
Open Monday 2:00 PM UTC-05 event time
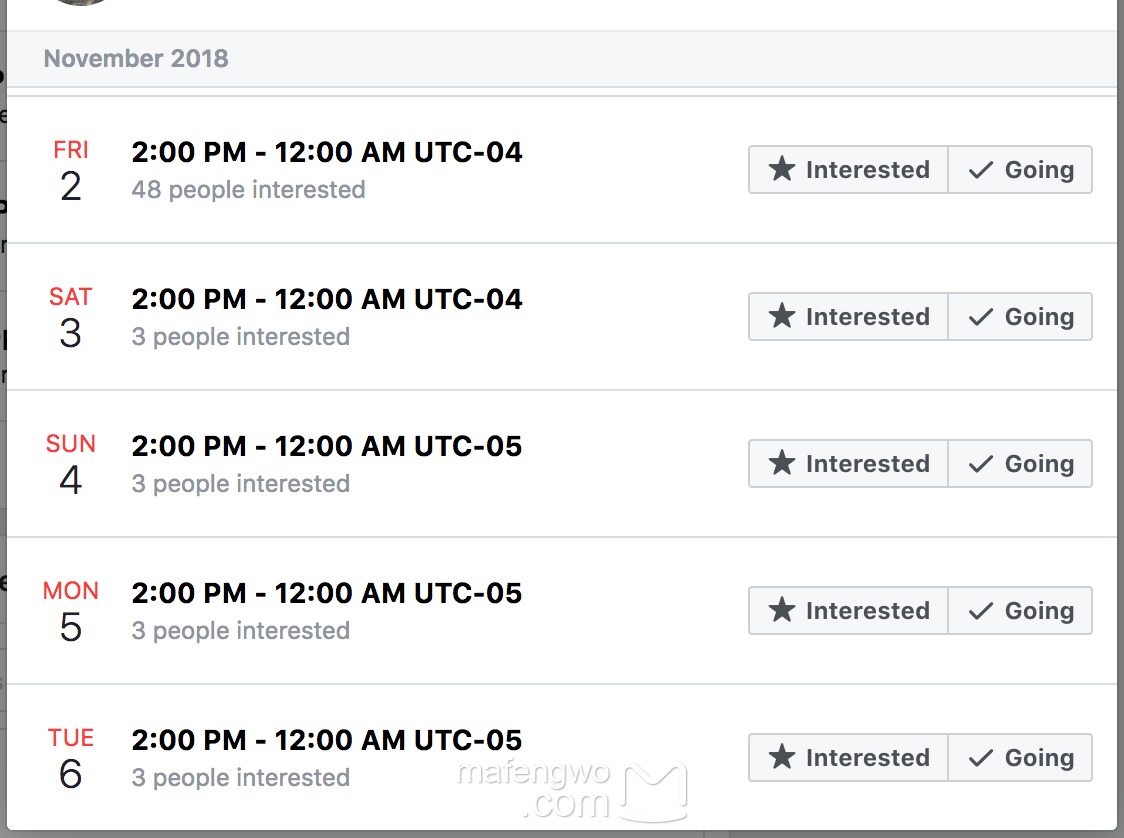point(327,593)
